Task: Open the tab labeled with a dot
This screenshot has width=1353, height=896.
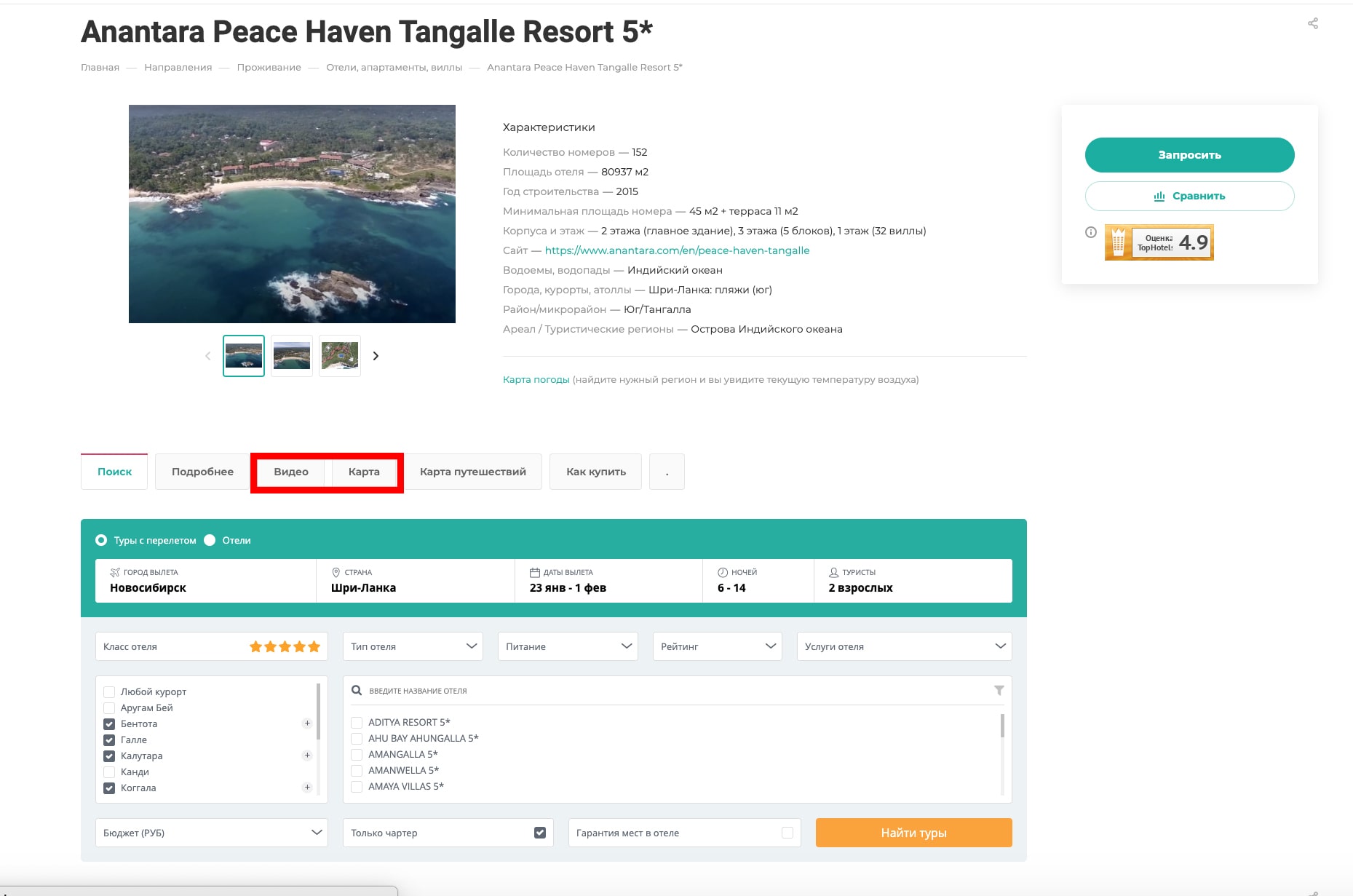Action: 667,472
